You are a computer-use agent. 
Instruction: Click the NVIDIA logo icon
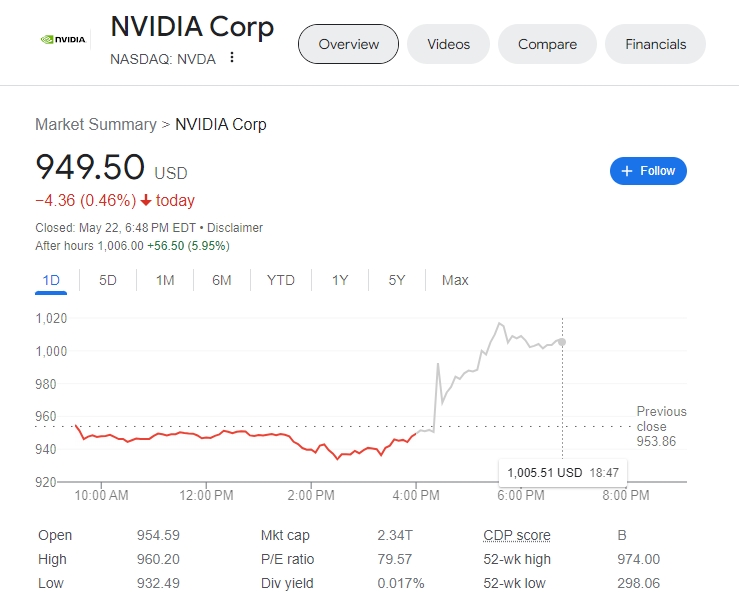pyautogui.click(x=63, y=40)
